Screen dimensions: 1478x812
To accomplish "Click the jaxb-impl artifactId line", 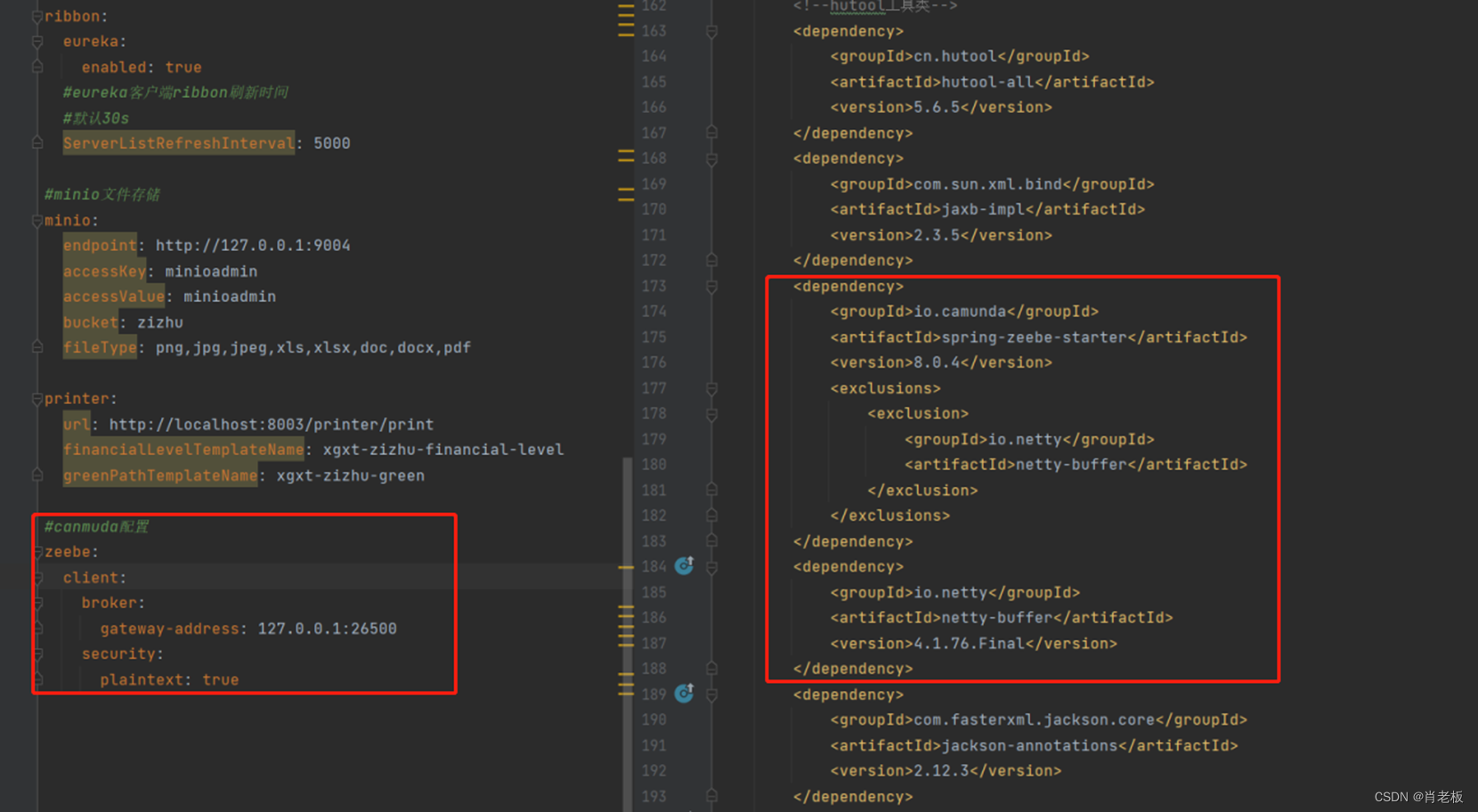I will click(x=987, y=209).
